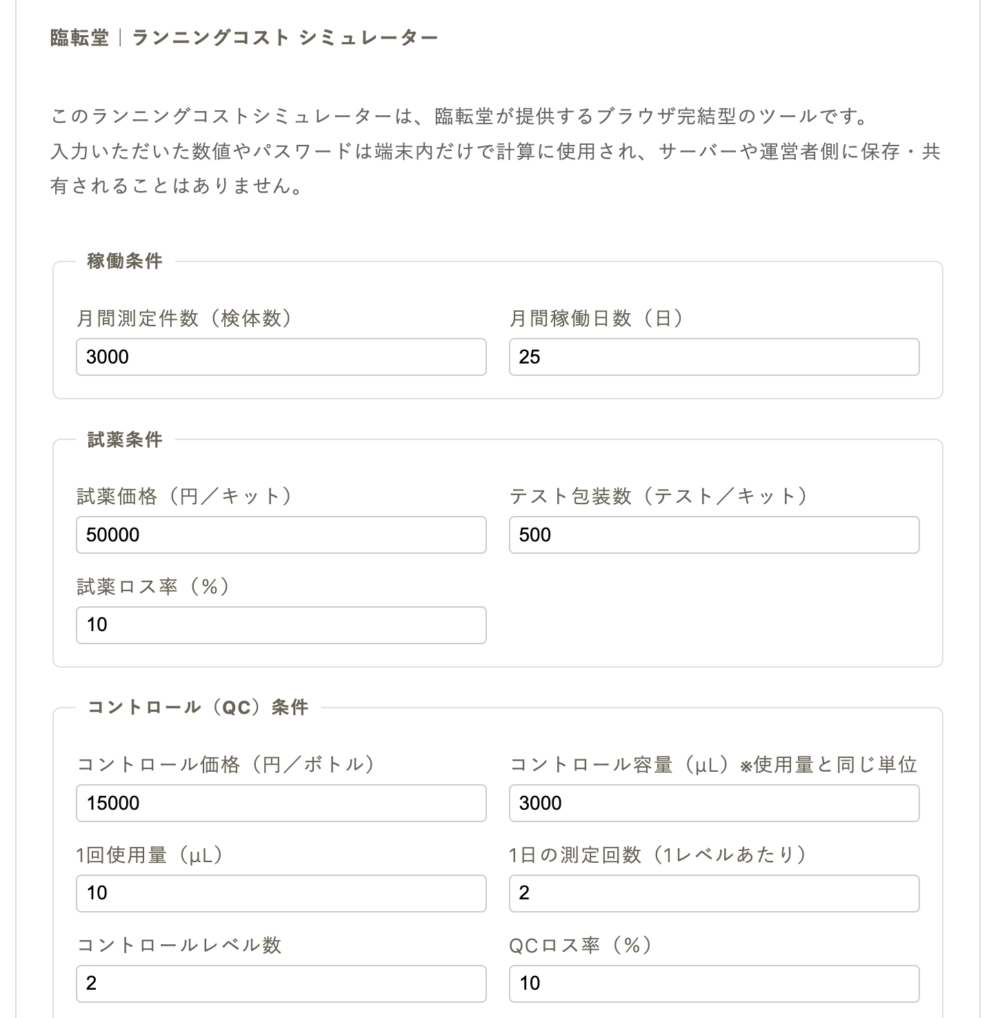The height and width of the screenshot is (1018, 1000).
Task: Click the コントロールレベル数 field showing 2
Action: [280, 983]
